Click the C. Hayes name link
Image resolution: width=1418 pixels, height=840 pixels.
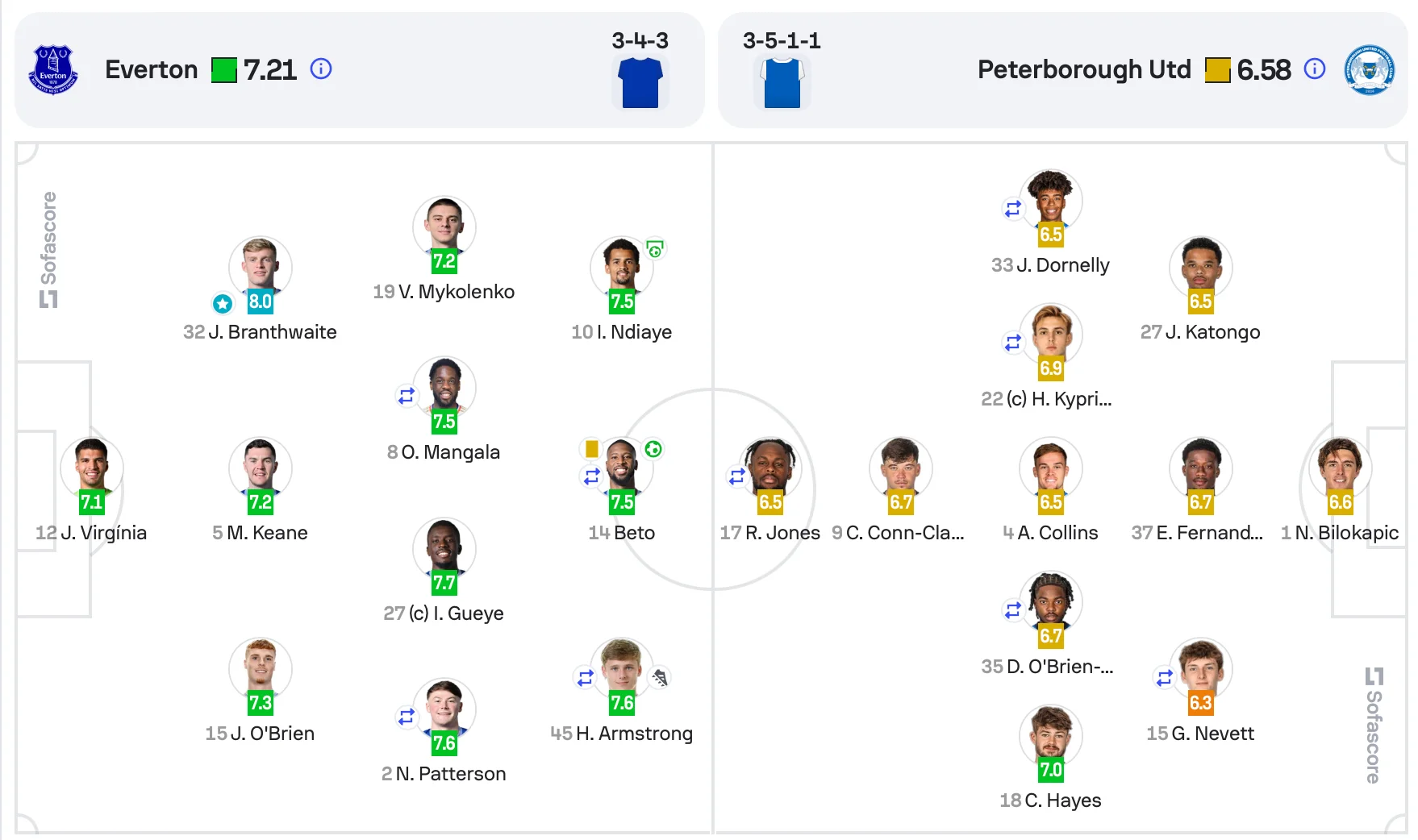tap(1061, 800)
